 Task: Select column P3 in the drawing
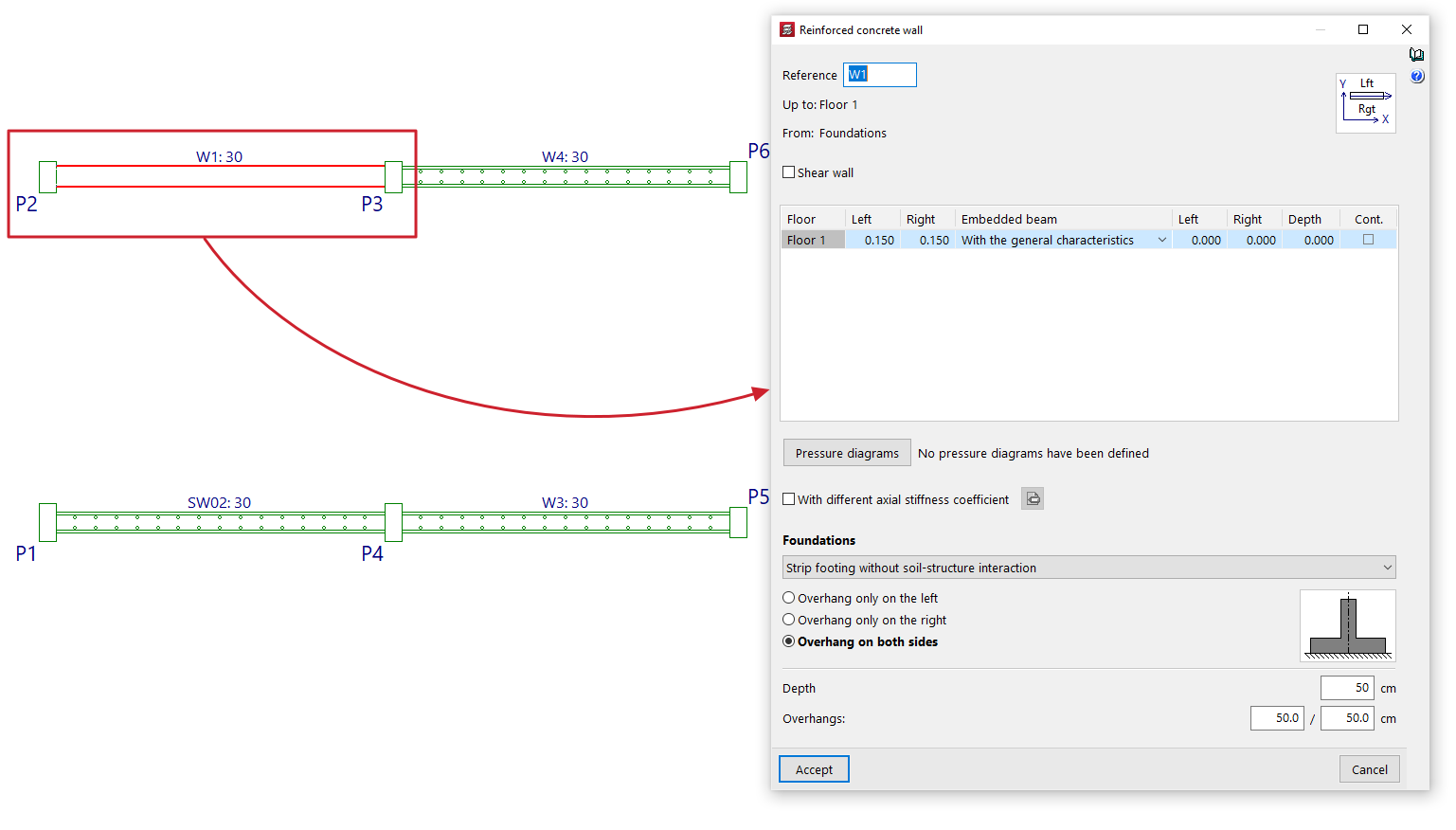(x=393, y=177)
